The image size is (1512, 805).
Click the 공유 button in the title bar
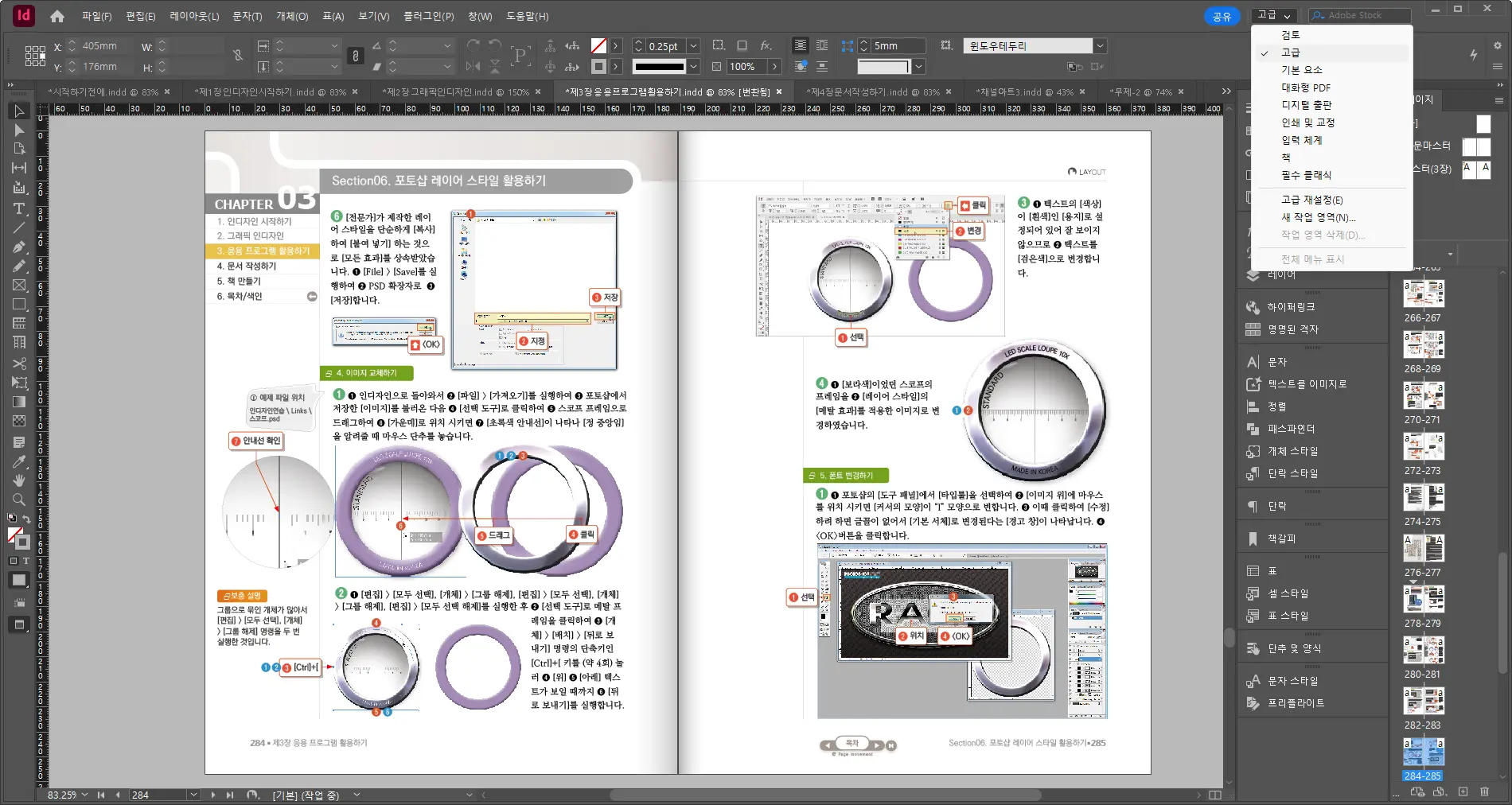[1222, 16]
